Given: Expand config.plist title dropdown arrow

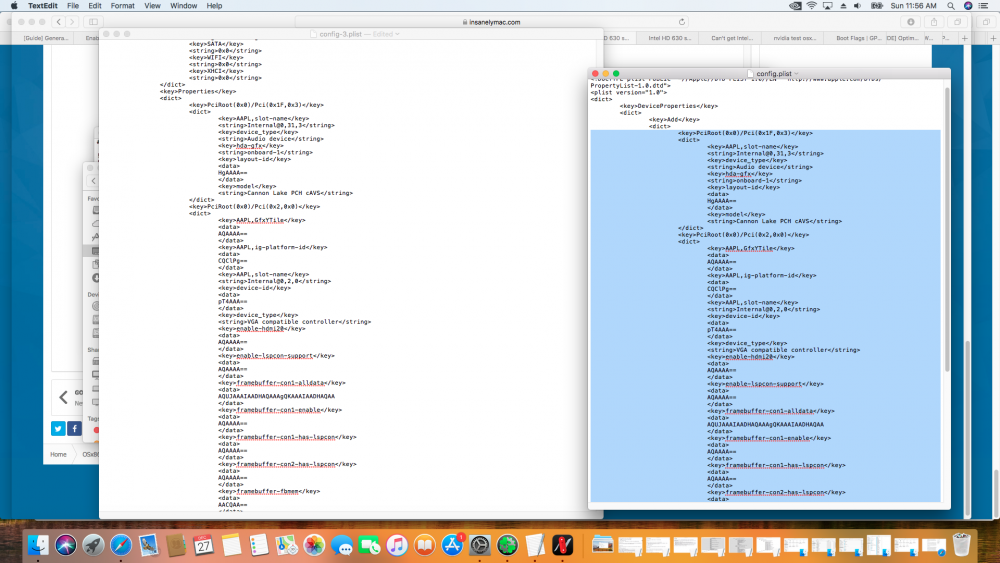Looking at the screenshot, I should click(797, 74).
